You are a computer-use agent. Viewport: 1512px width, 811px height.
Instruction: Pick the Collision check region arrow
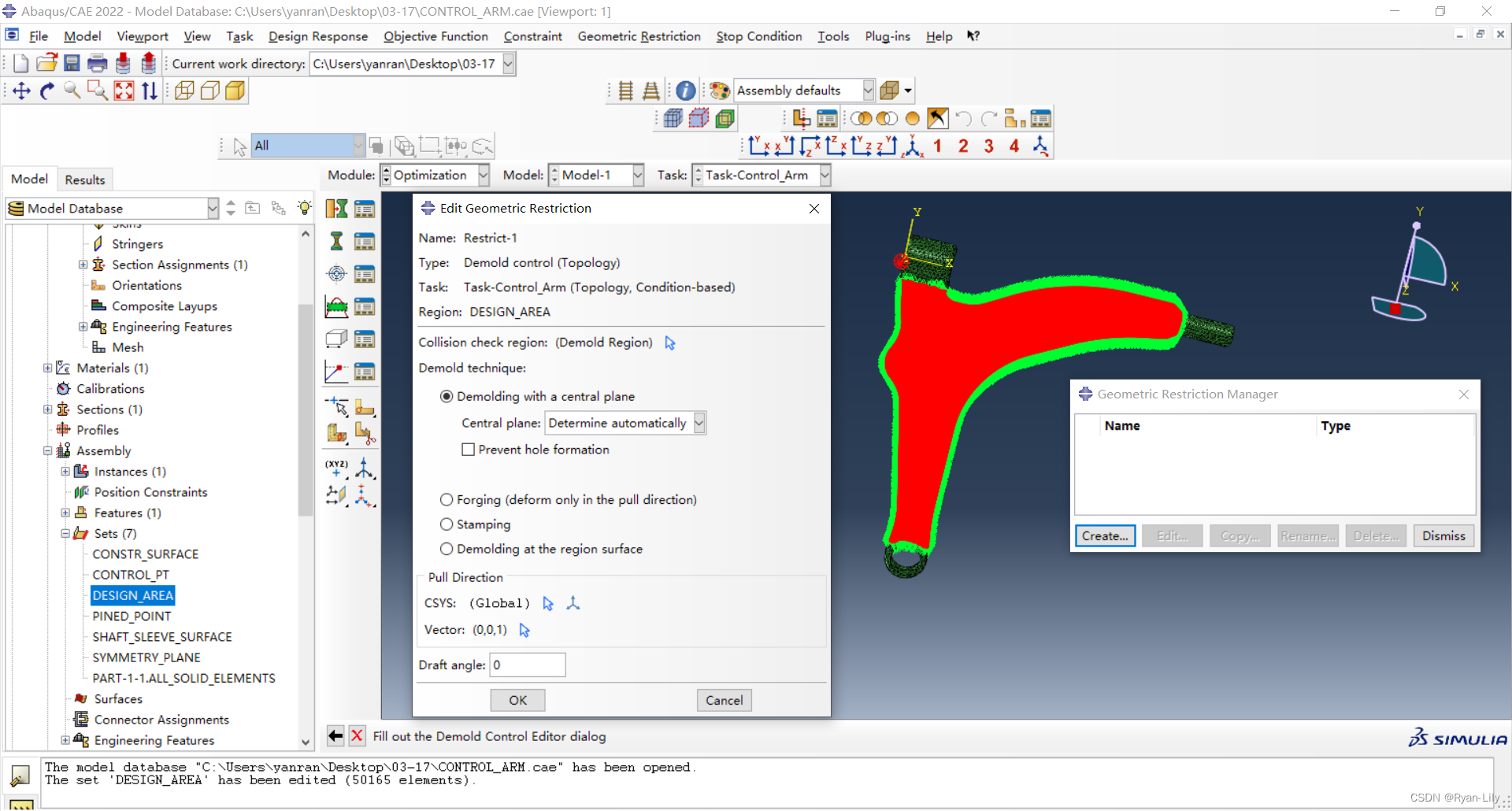tap(670, 343)
